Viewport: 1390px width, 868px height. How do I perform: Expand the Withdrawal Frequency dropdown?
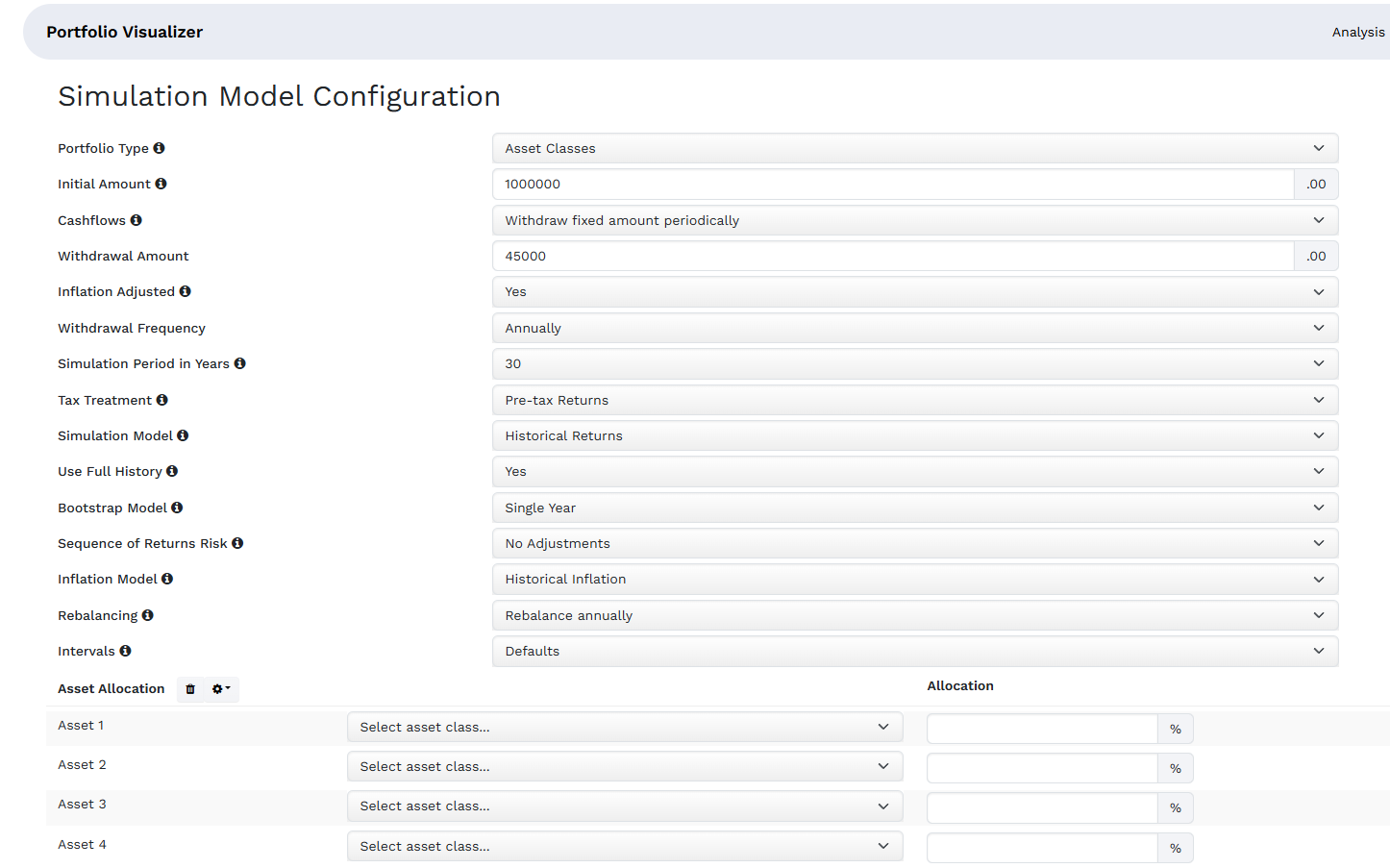[914, 328]
